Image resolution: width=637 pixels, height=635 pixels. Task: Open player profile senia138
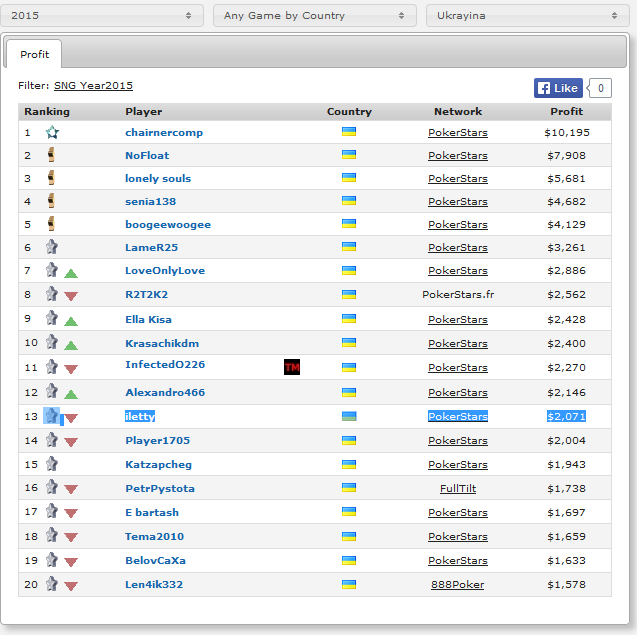pos(151,201)
